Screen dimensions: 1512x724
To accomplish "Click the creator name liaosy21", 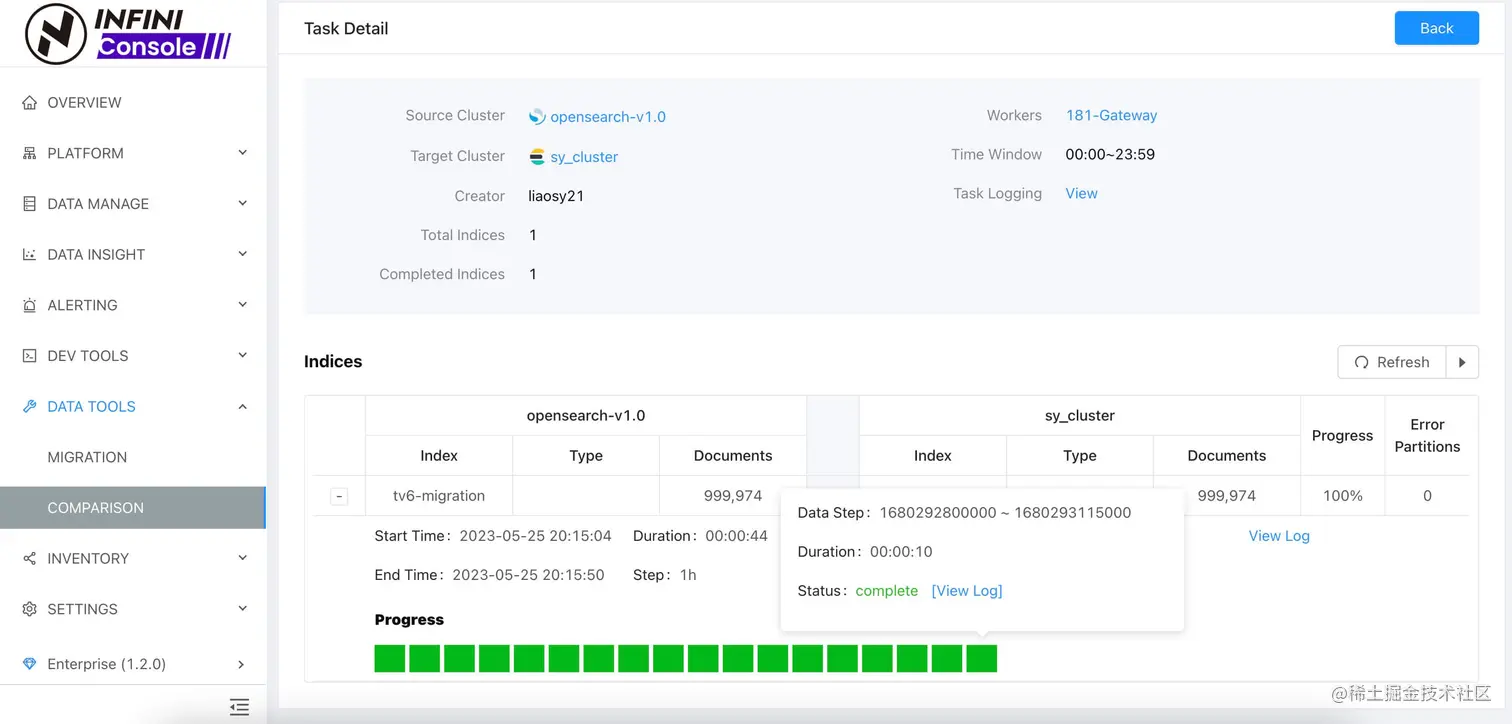I will (556, 196).
